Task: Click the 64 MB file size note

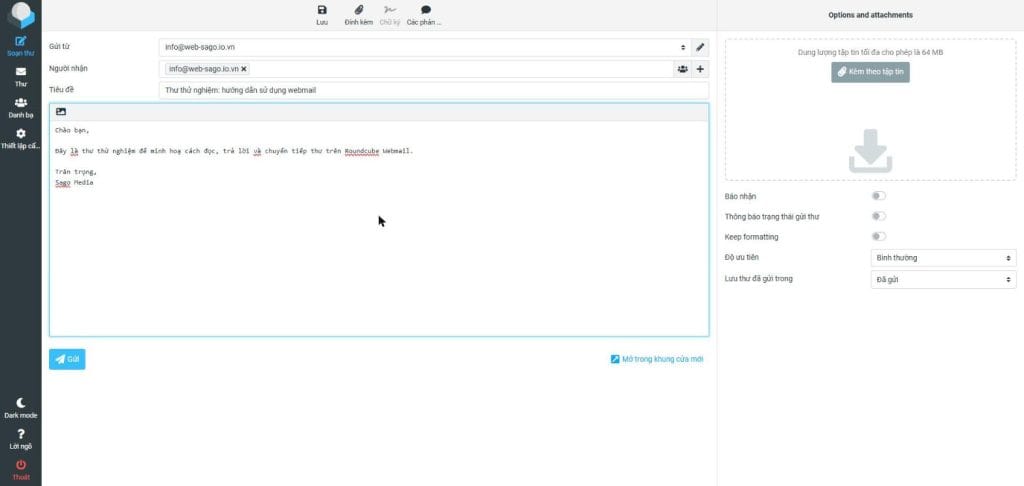Action: pyautogui.click(x=870, y=52)
